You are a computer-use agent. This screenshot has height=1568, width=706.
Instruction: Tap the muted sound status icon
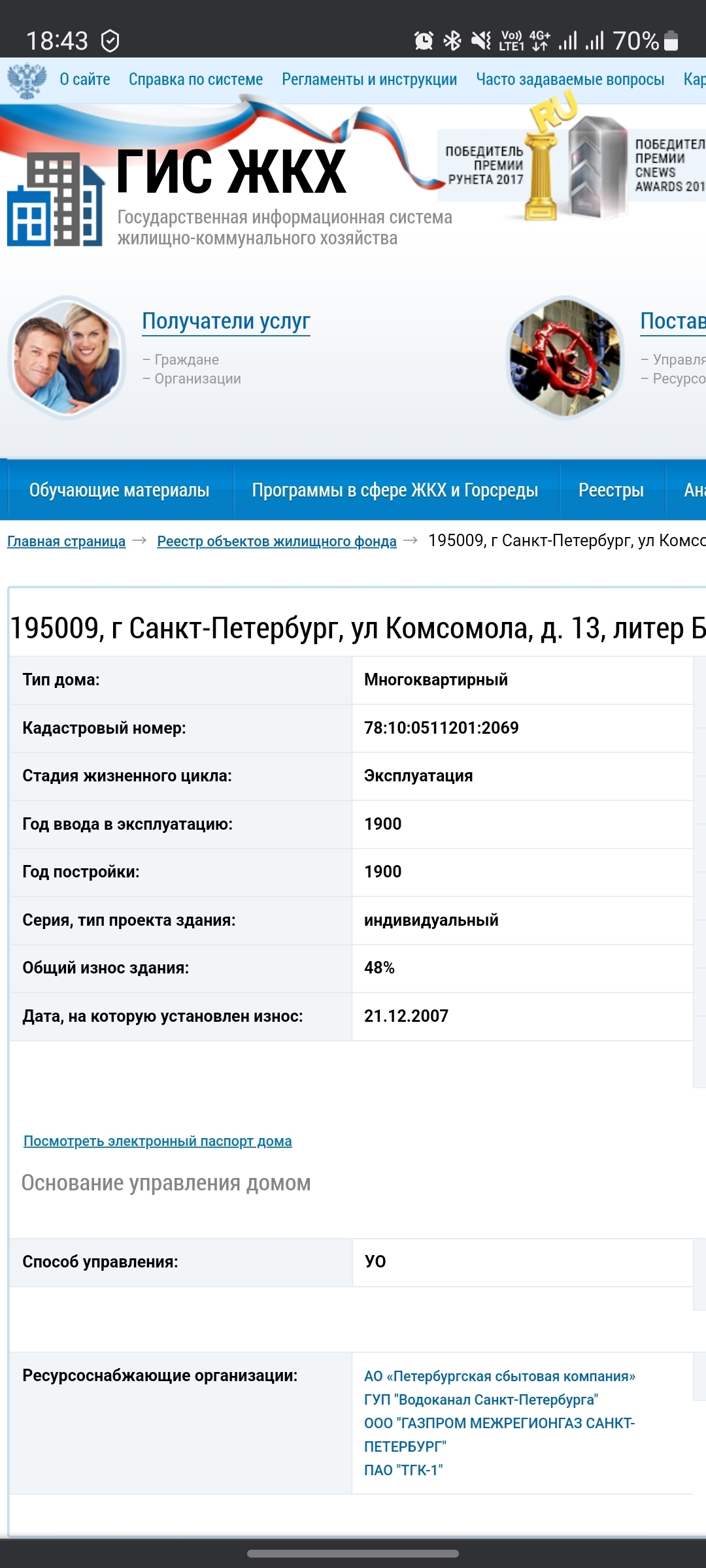point(481,41)
